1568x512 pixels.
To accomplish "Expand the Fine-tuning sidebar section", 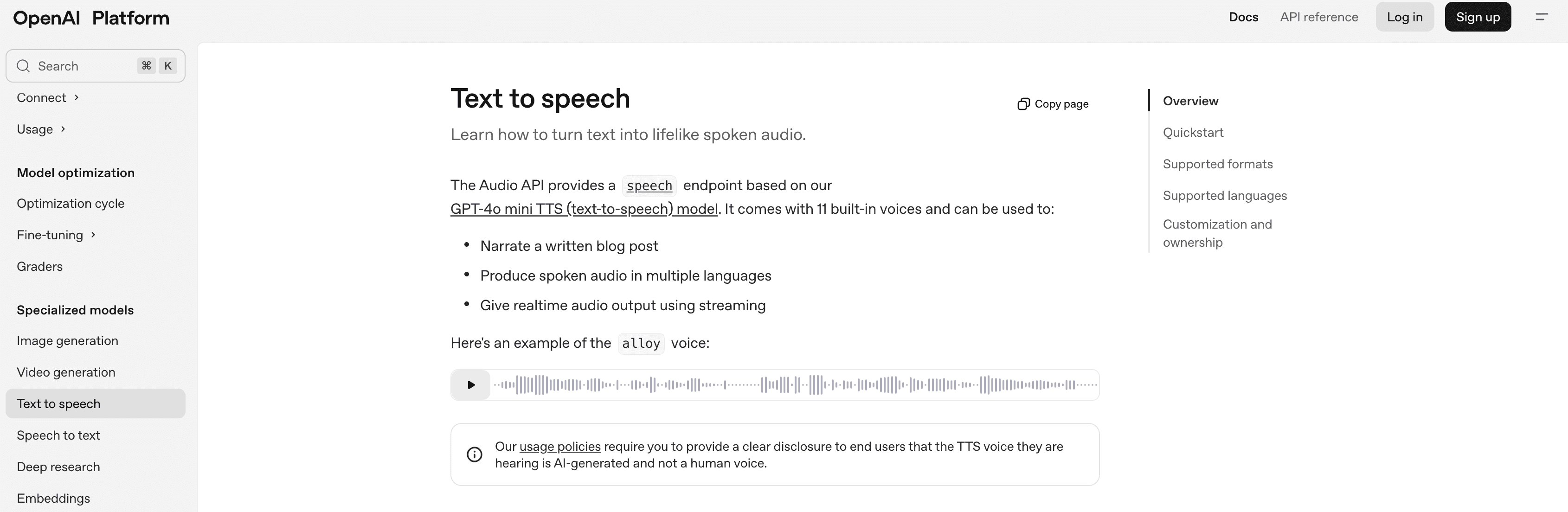I will click(56, 235).
